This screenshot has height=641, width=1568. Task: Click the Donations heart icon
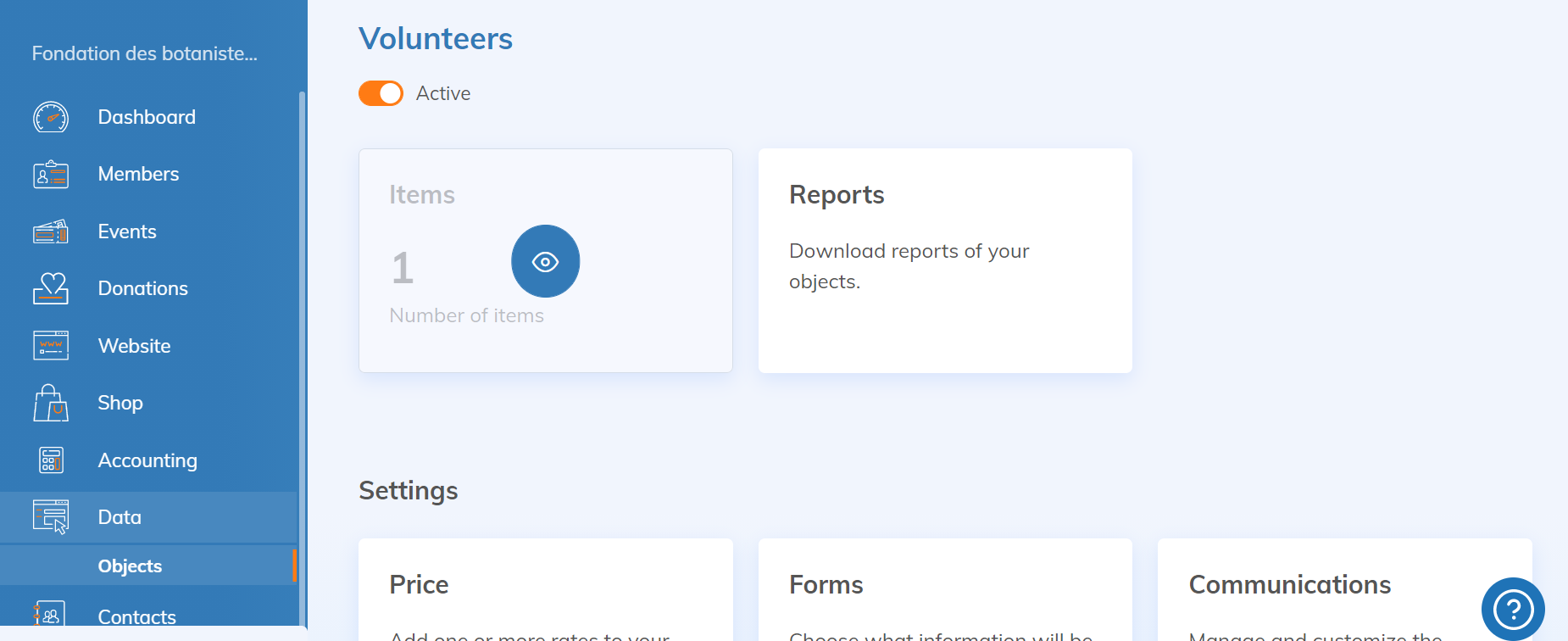(51, 288)
